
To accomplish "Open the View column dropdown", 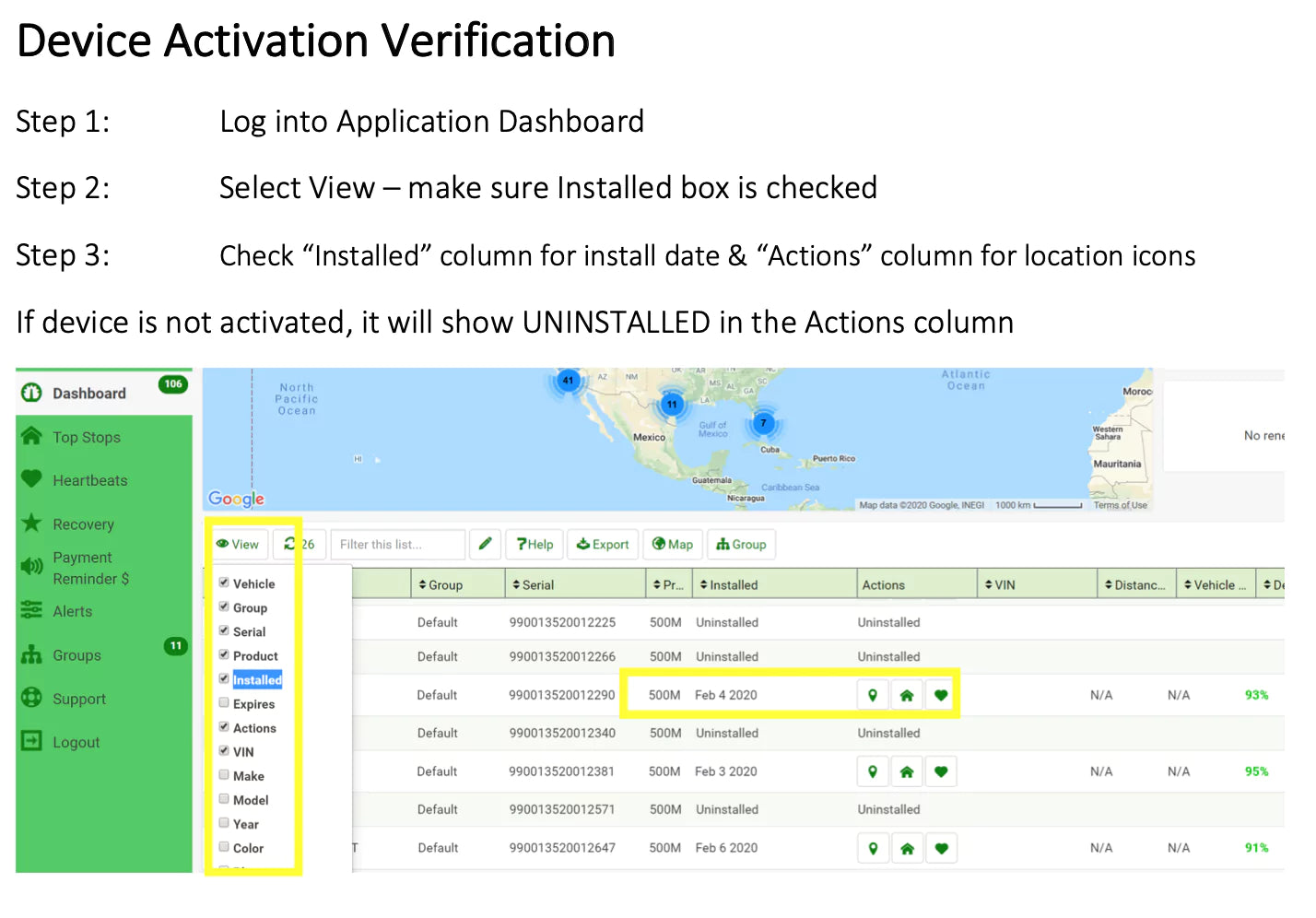I will (x=238, y=544).
